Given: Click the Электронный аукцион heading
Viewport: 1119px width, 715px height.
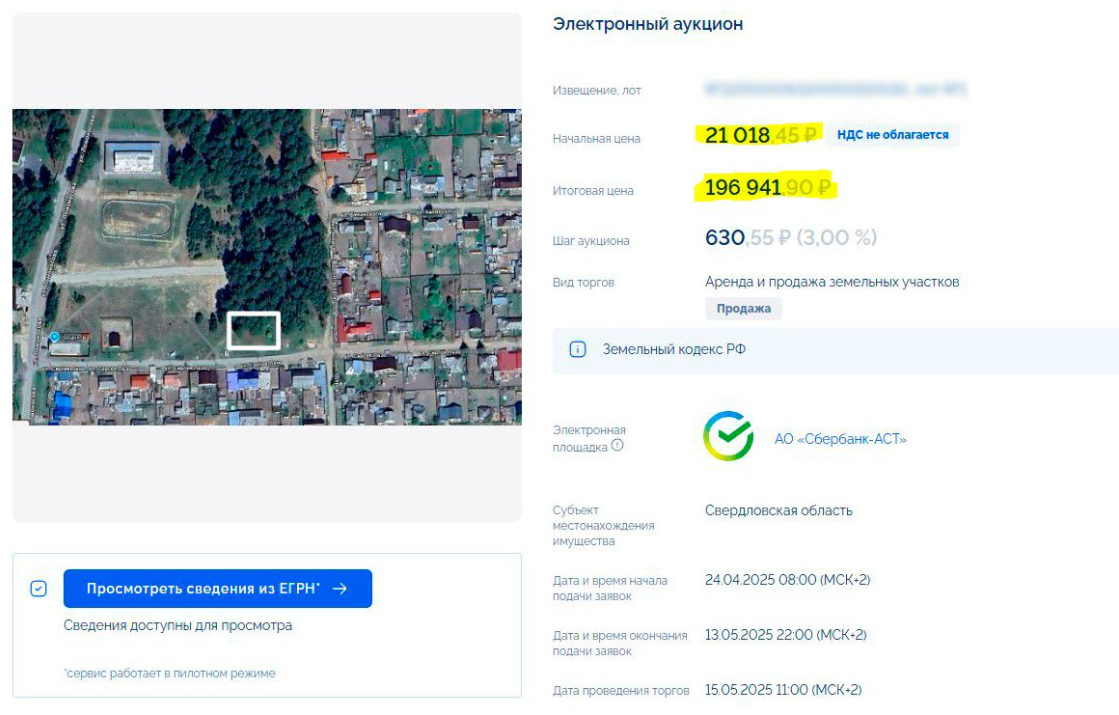Looking at the screenshot, I should point(647,24).
